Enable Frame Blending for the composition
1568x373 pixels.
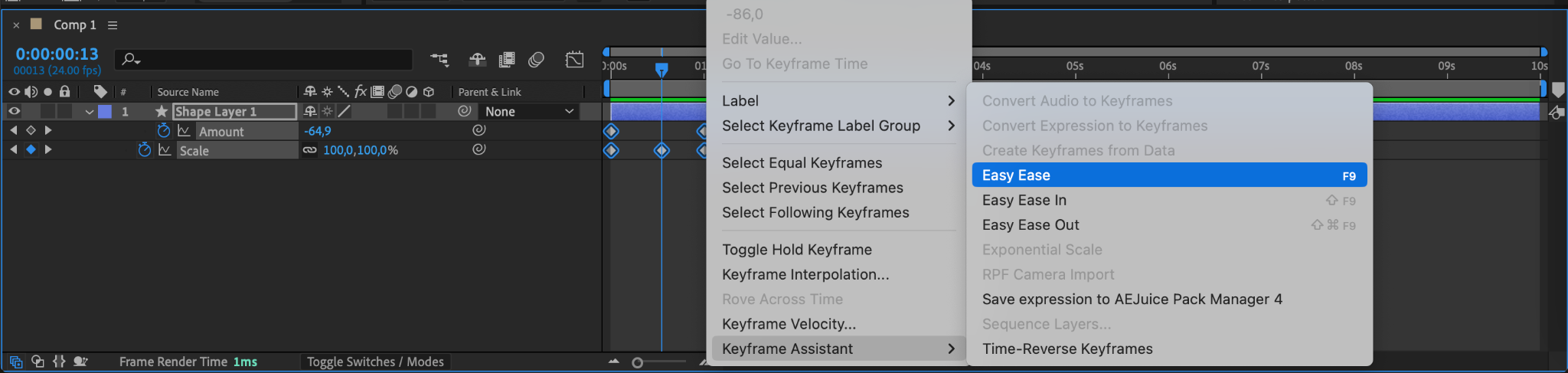pos(506,60)
